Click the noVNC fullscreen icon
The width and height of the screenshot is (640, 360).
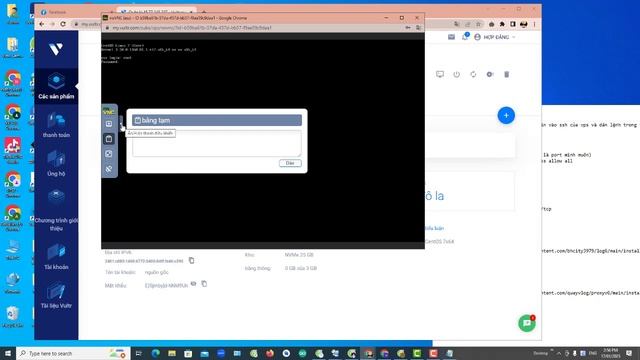tap(109, 154)
